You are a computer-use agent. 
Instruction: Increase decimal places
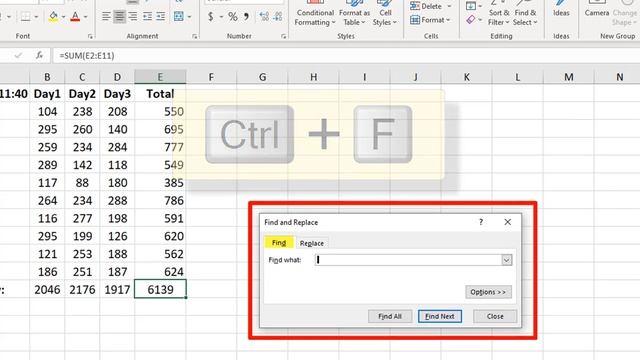pos(264,17)
